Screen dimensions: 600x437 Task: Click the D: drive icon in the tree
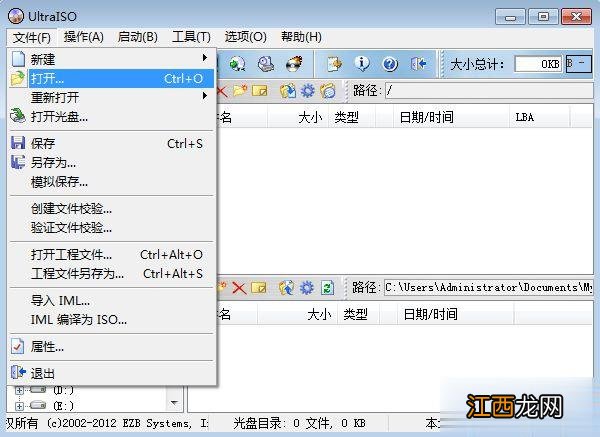coord(38,390)
